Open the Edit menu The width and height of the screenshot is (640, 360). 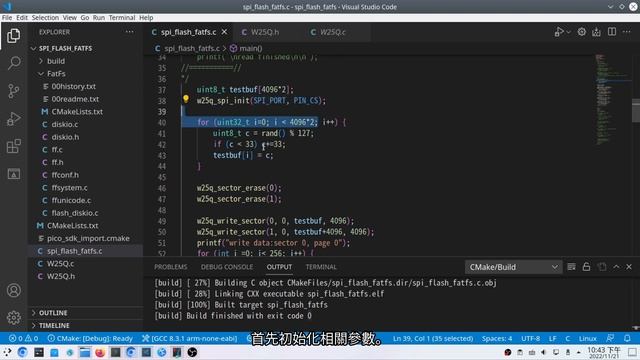click(22, 18)
